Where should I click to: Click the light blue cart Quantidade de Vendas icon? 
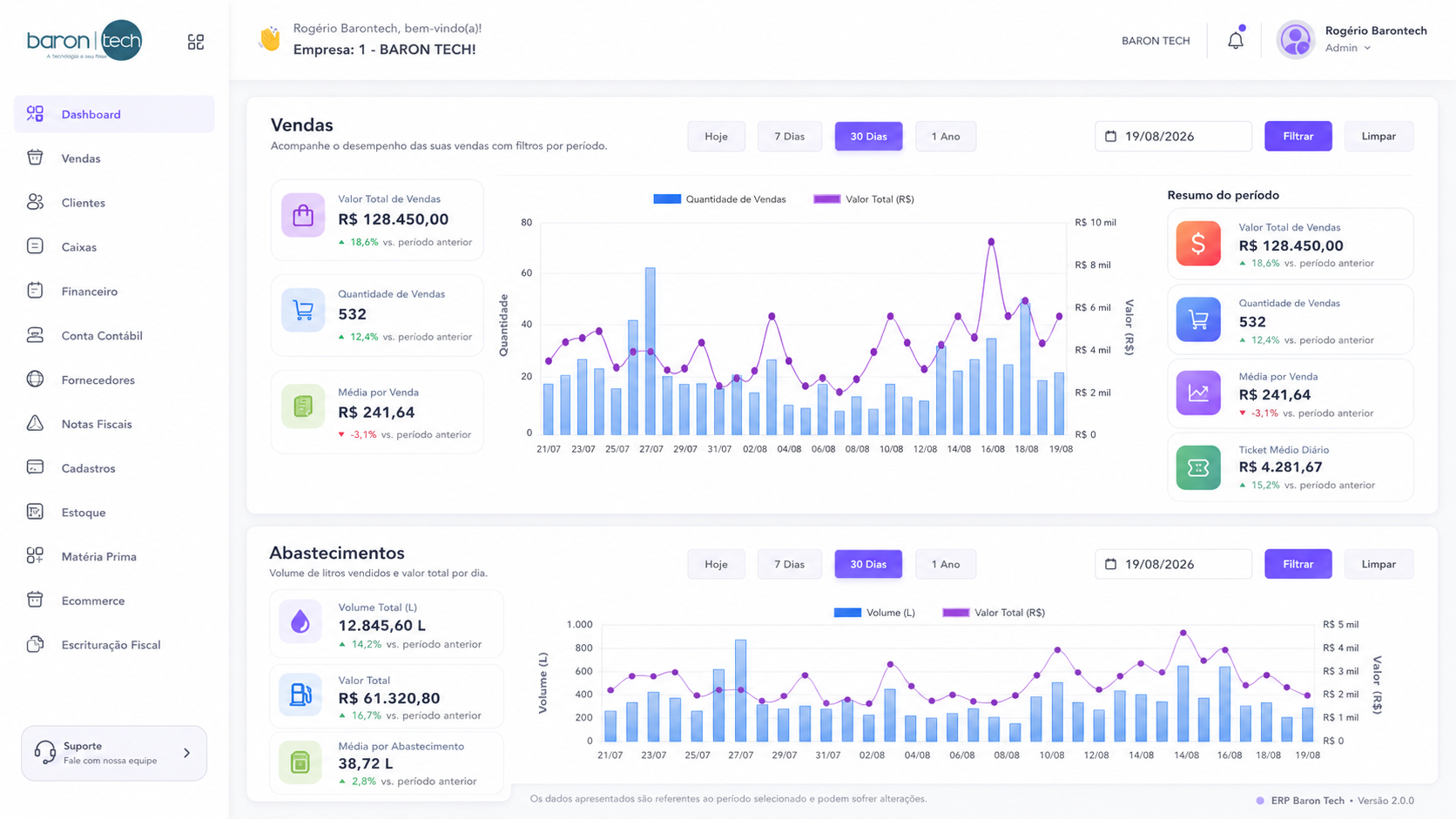click(303, 310)
